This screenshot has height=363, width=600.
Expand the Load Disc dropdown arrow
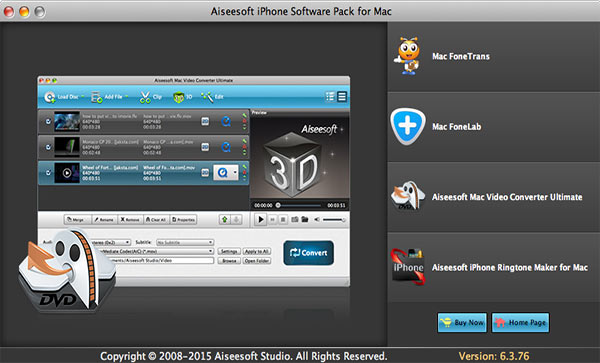click(82, 96)
